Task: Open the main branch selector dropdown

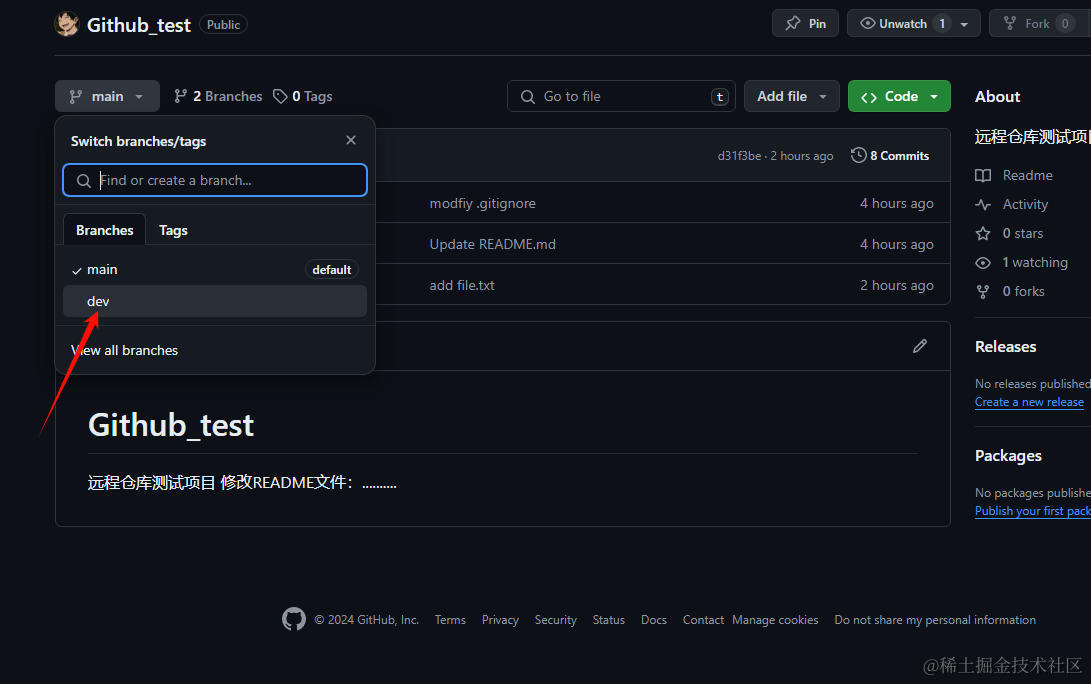Action: (x=107, y=96)
